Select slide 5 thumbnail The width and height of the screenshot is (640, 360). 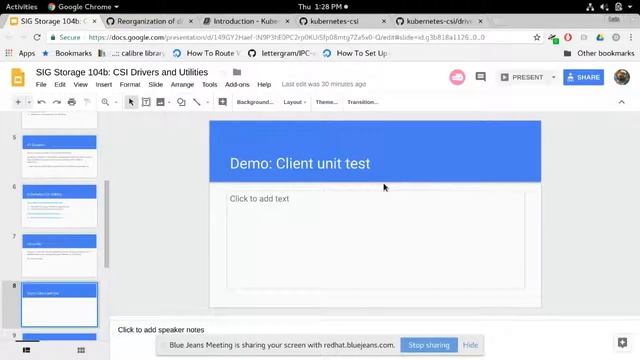coord(60,156)
